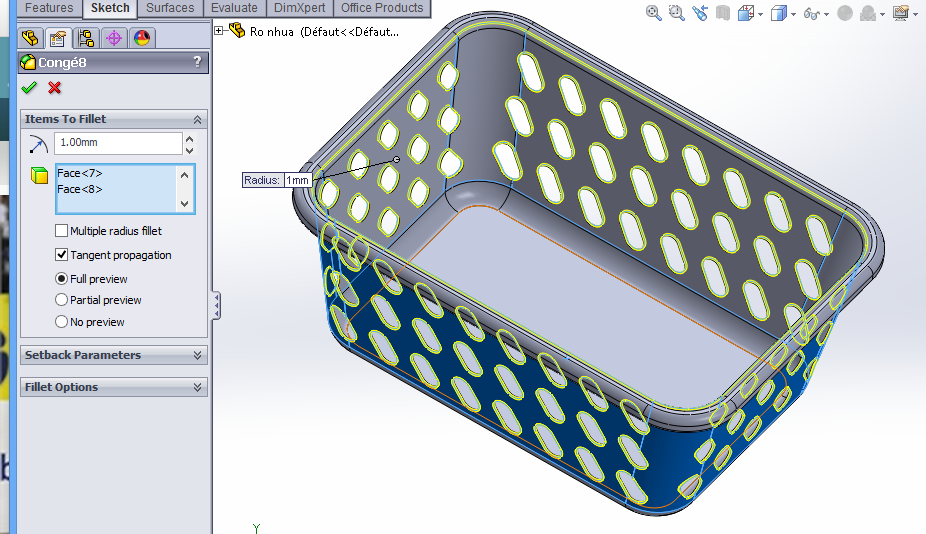Confirm fillet with green checkmark
The height and width of the screenshot is (534, 926).
pos(28,88)
